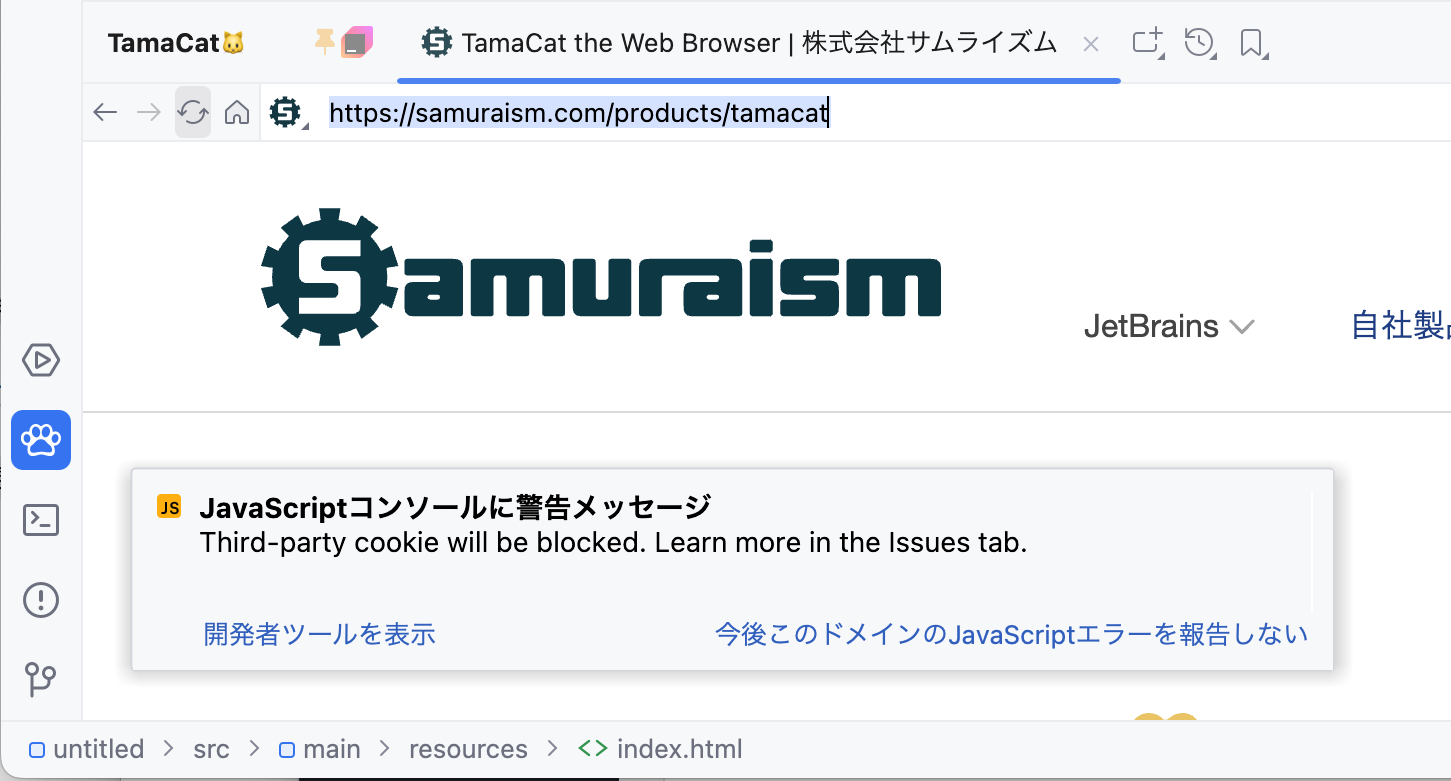Screen dimensions: 1451x781
Task: Go back to the previous page
Action: 105,112
